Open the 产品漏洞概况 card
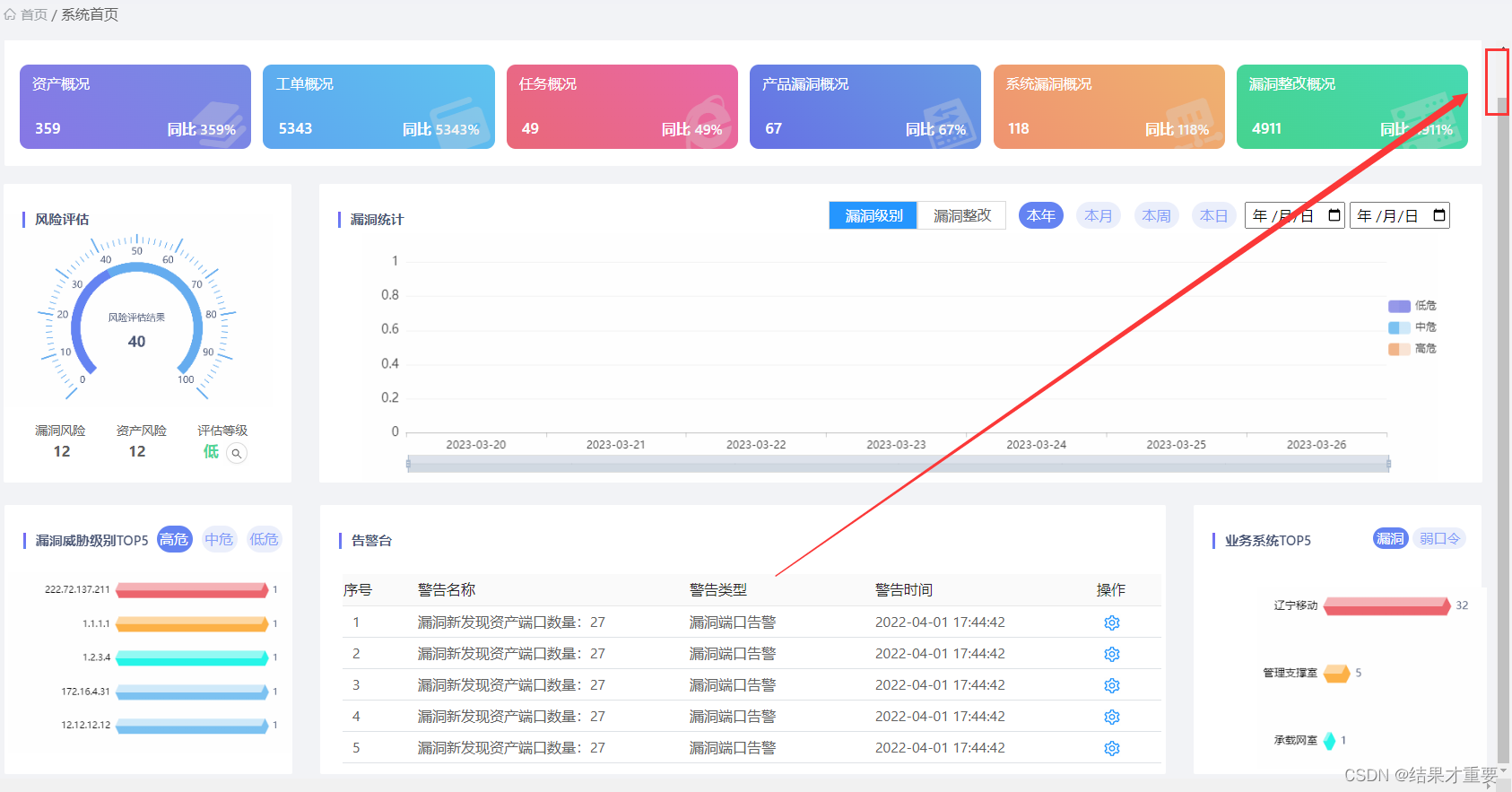The image size is (1512, 792). pyautogui.click(x=865, y=107)
